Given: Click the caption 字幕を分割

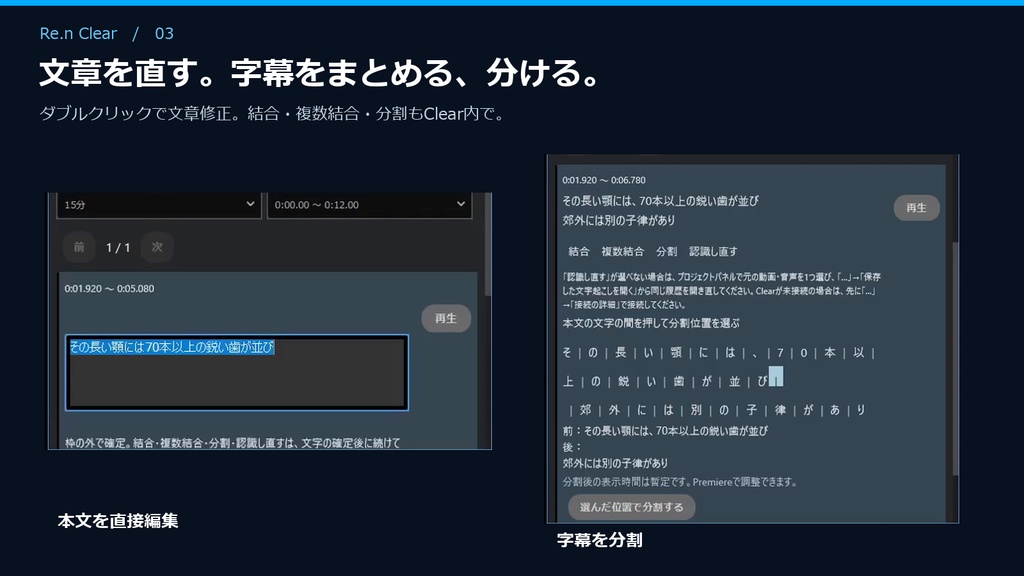Looking at the screenshot, I should point(600,540).
